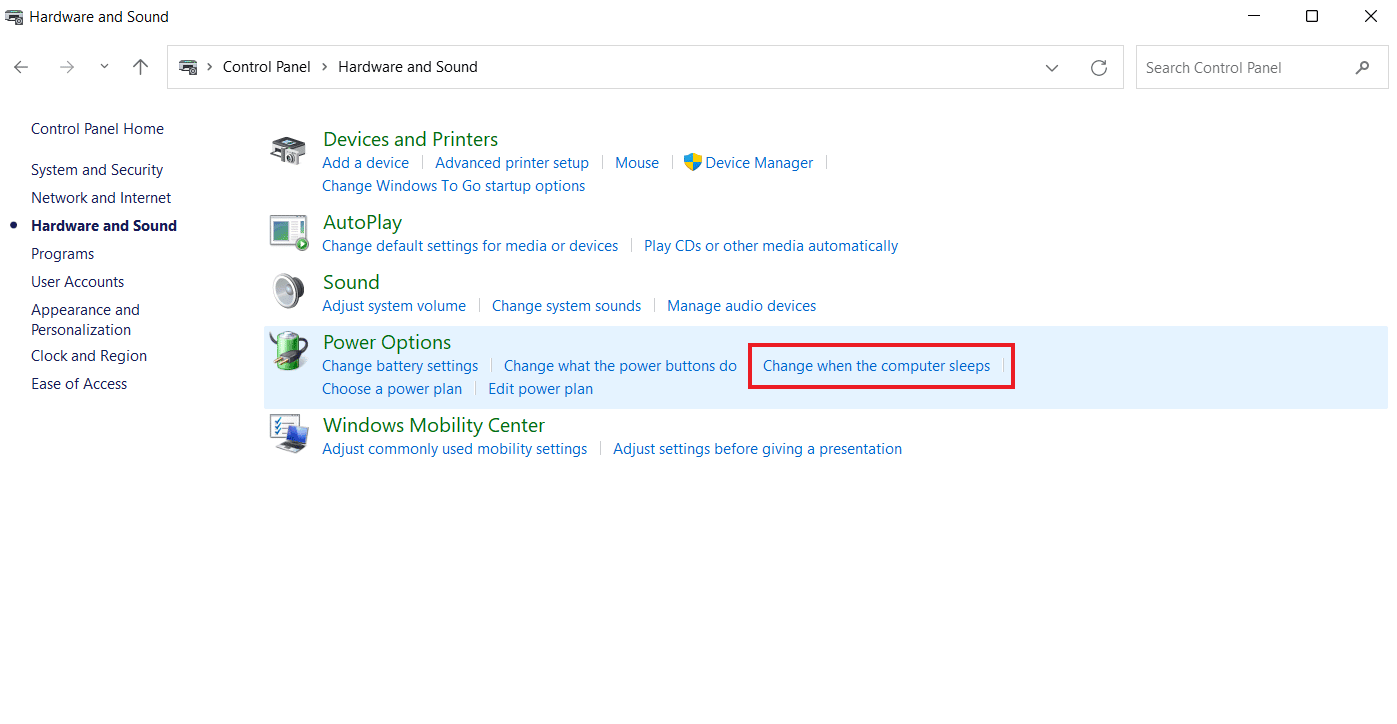Click Control Panel in the breadcrumb path
This screenshot has height=724, width=1397.
[x=267, y=67]
